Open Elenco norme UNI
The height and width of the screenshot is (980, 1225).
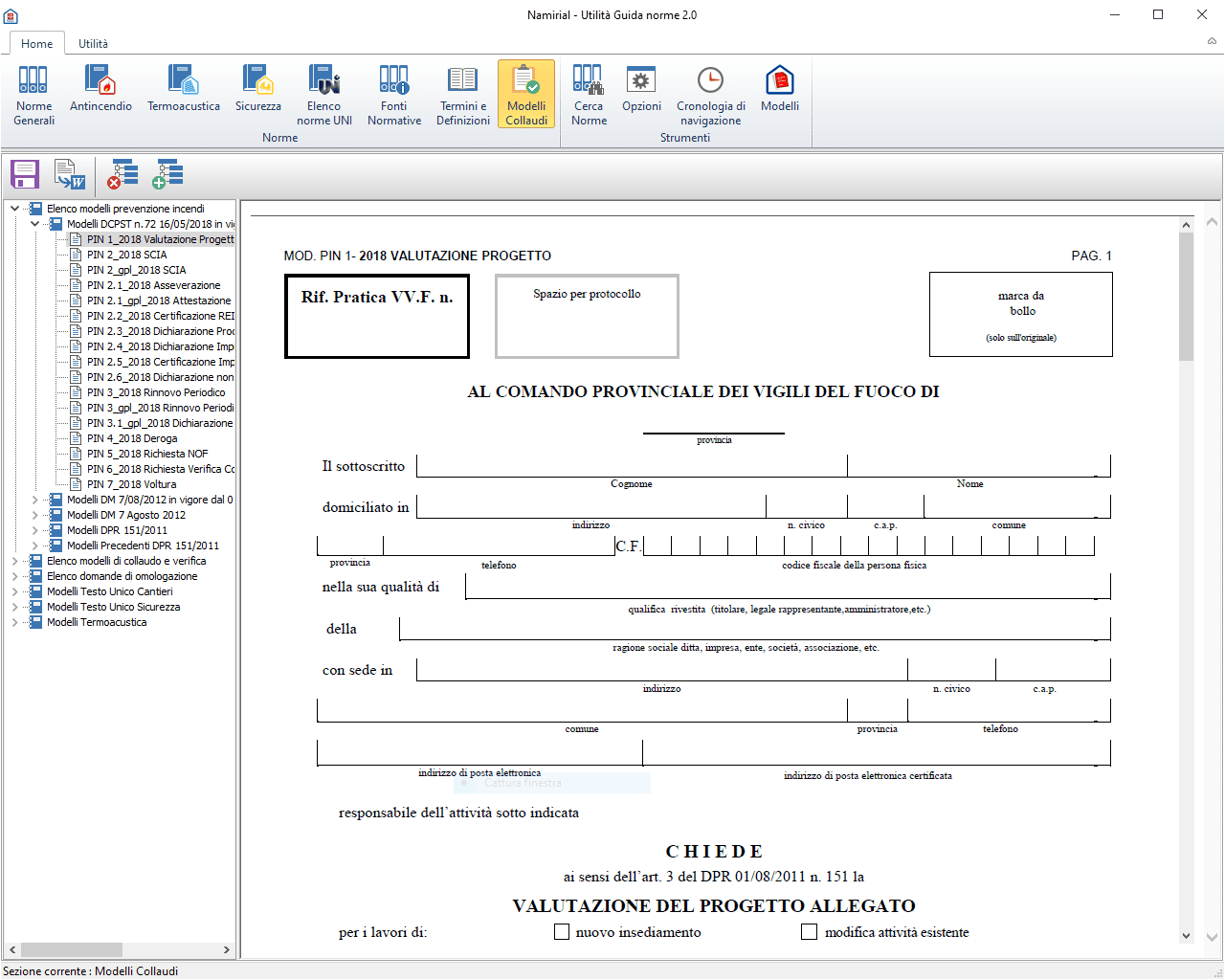tap(324, 94)
